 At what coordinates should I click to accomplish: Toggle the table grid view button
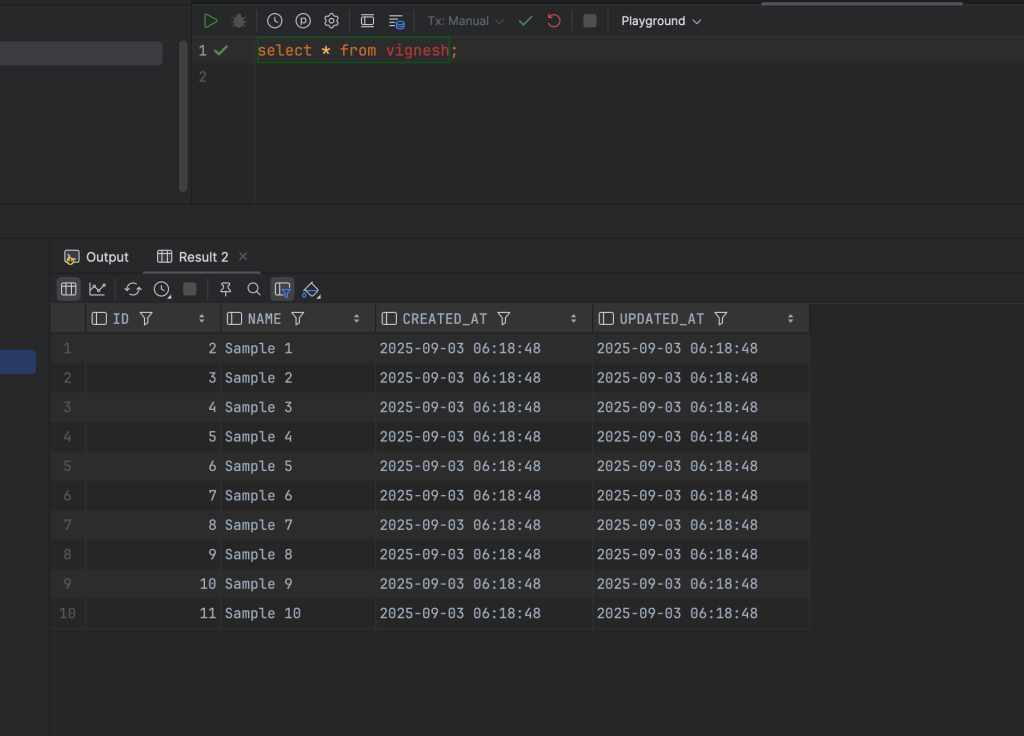coord(68,289)
